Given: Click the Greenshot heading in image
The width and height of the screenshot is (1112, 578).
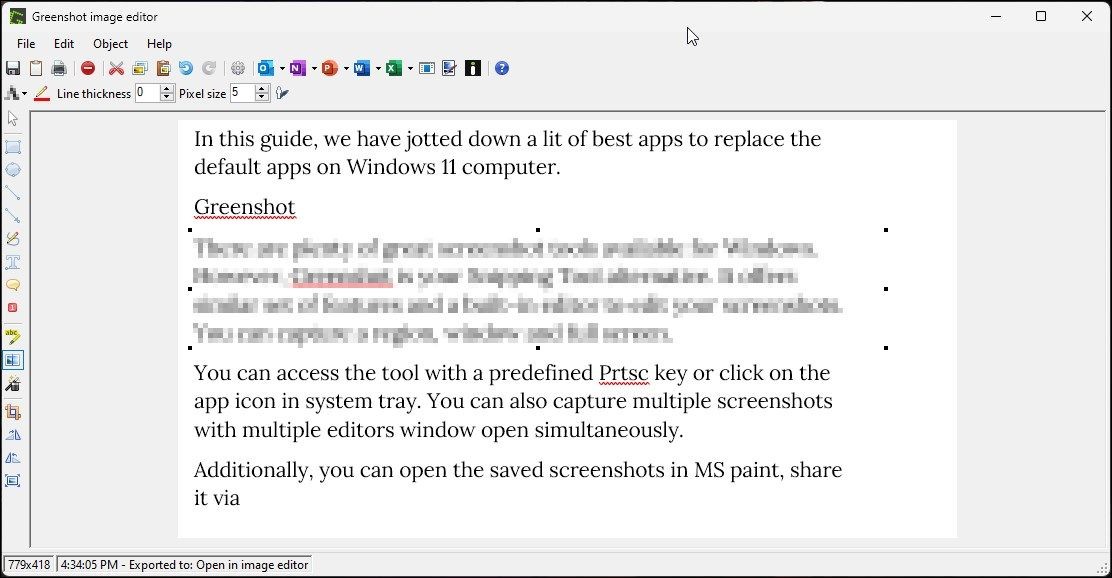Looking at the screenshot, I should (x=245, y=207).
